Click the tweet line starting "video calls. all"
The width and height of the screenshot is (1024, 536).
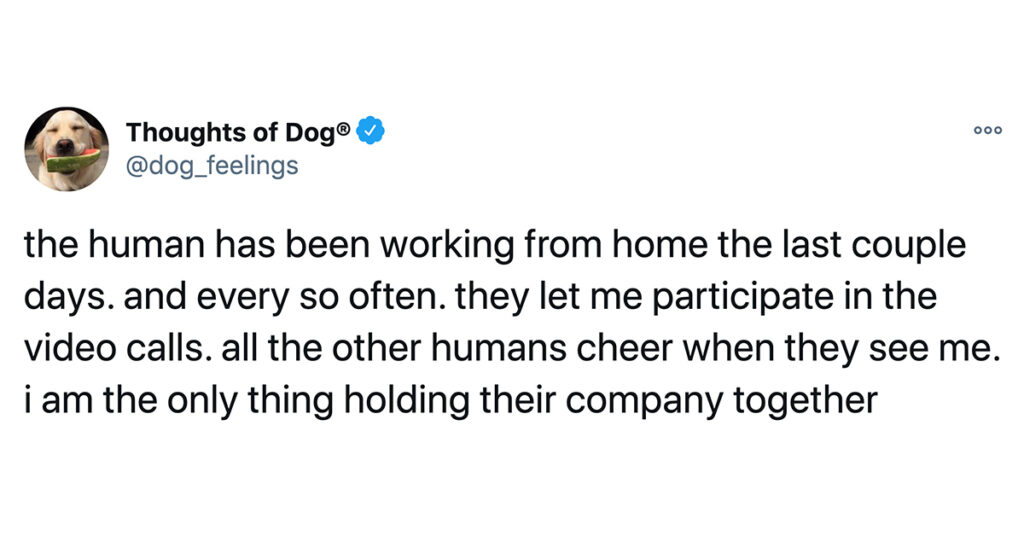point(513,349)
